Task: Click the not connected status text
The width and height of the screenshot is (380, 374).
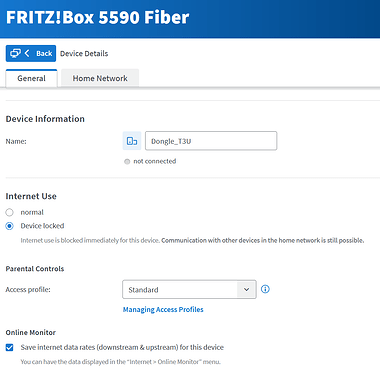Action: pos(155,161)
